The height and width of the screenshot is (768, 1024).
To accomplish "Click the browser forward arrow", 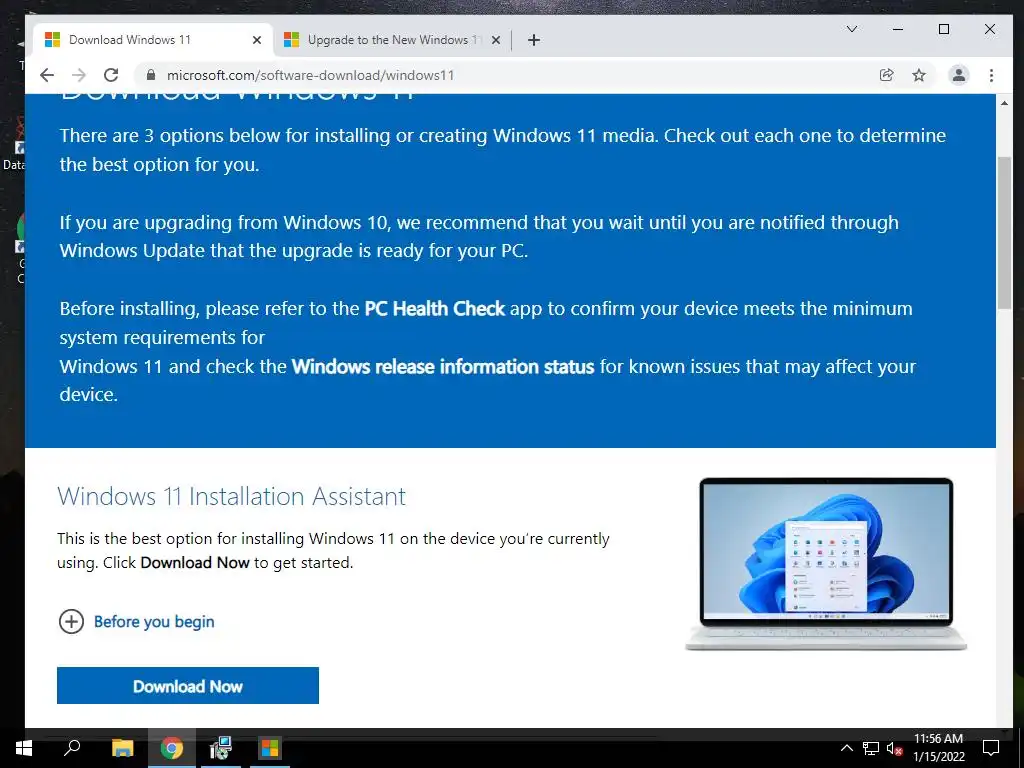I will point(79,75).
